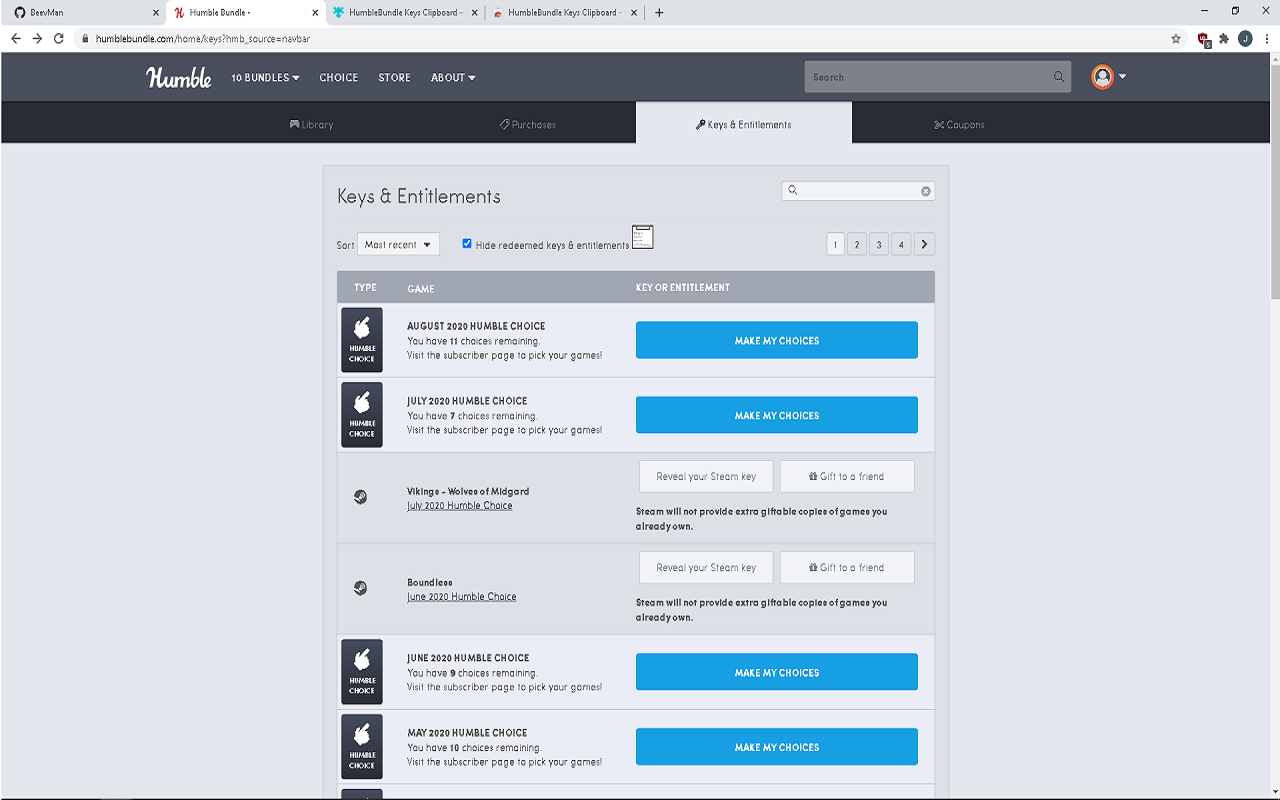The image size is (1280, 800).
Task: Switch to the Purchases tab
Action: (x=527, y=123)
